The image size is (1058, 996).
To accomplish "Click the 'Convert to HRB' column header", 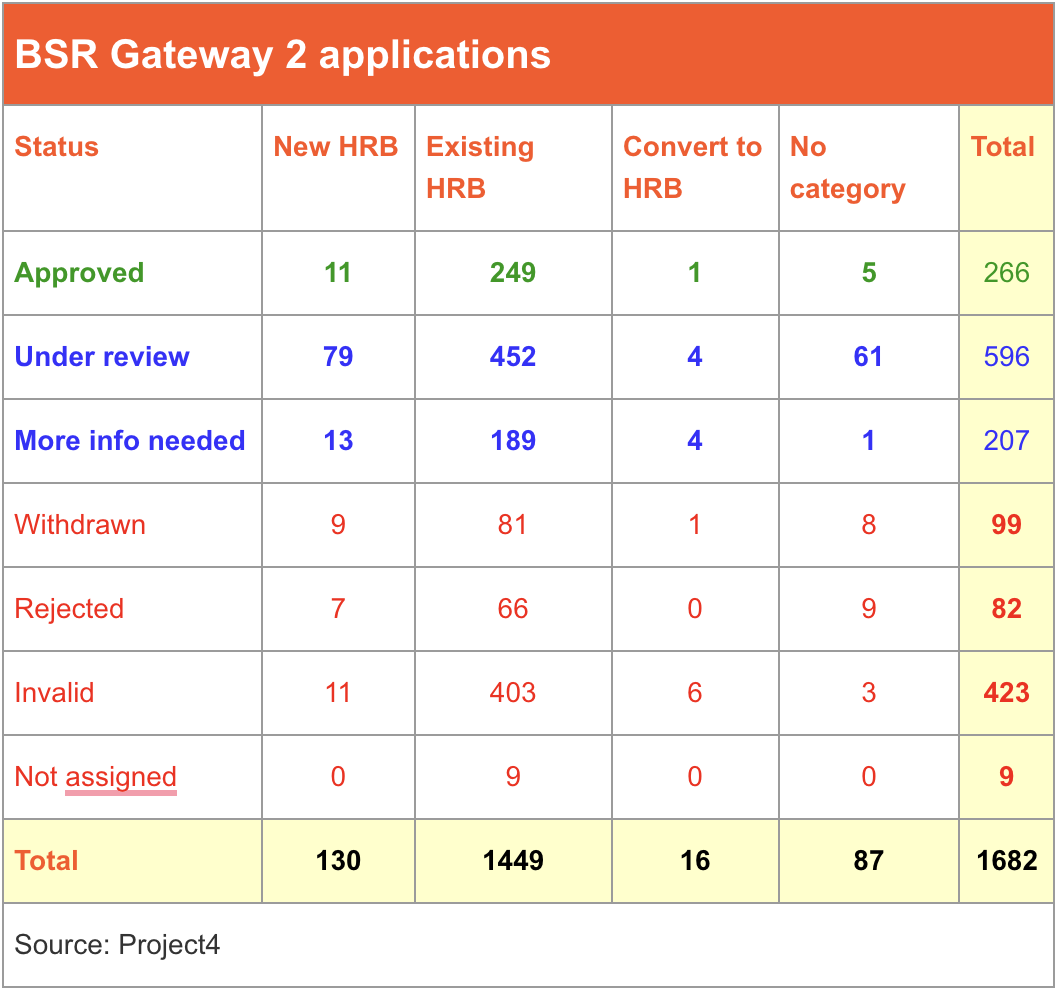I will pos(692,167).
